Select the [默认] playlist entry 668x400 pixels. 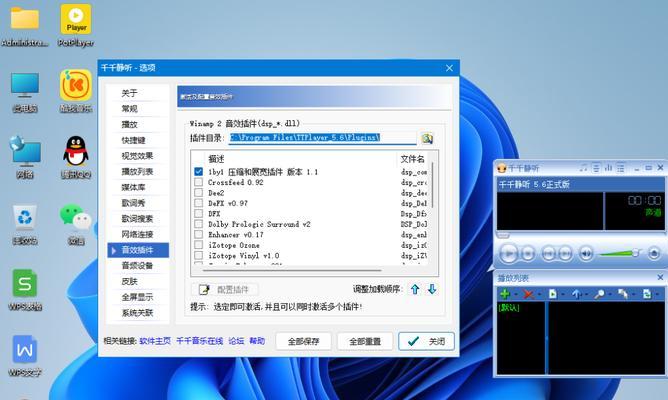[509, 308]
